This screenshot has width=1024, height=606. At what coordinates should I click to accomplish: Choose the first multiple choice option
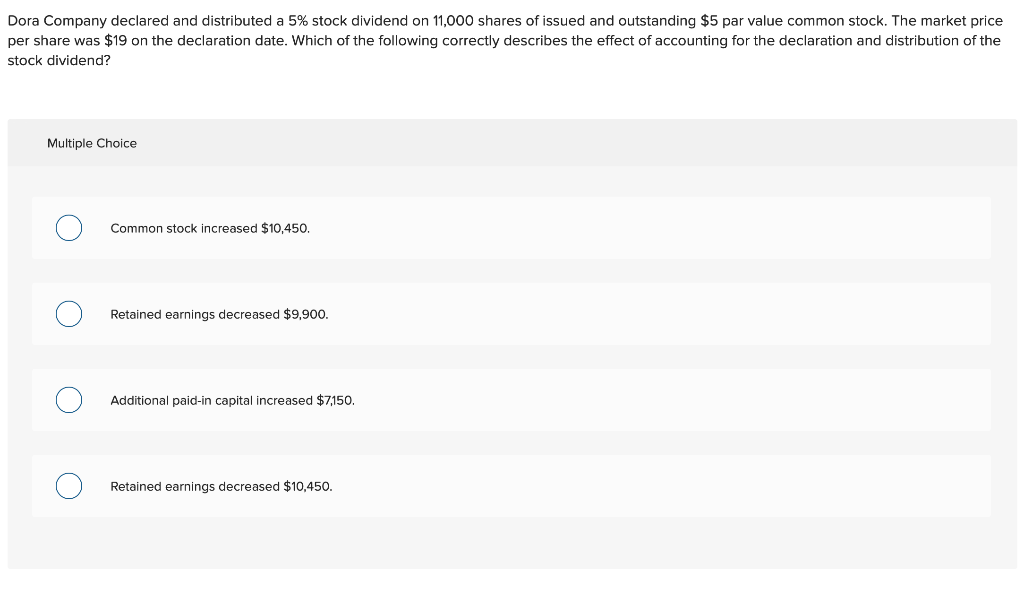(69, 228)
